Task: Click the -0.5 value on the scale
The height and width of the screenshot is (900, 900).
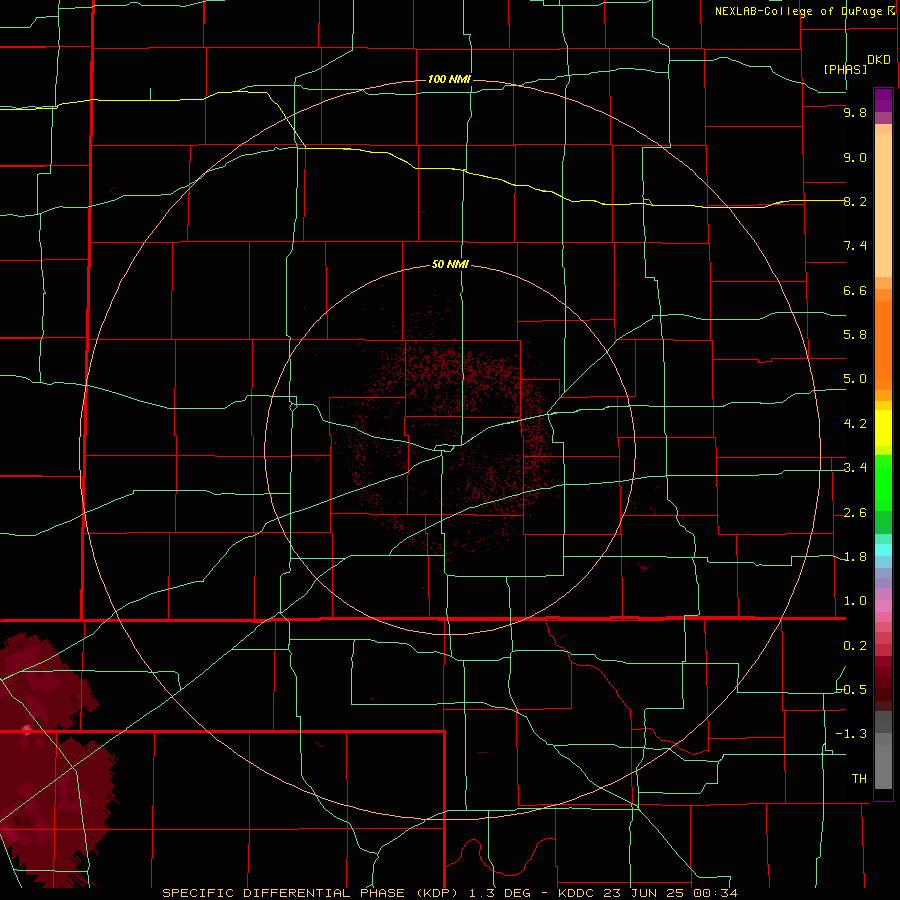Action: click(852, 690)
